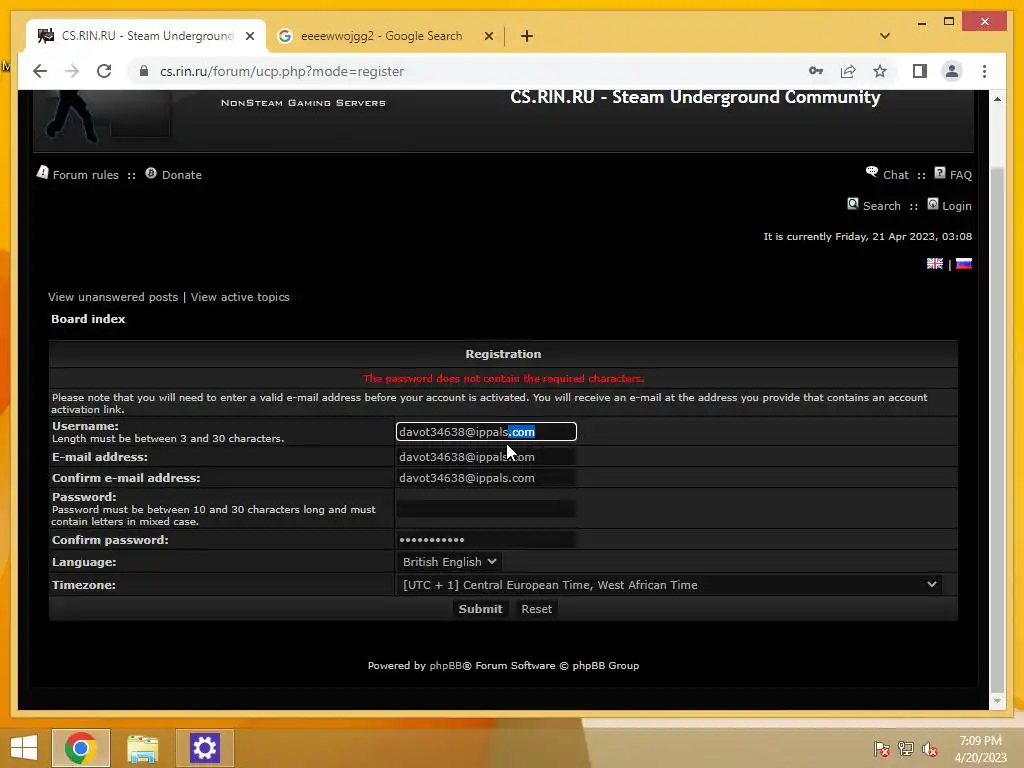Toggle the browser side panel icon

pyautogui.click(x=920, y=71)
